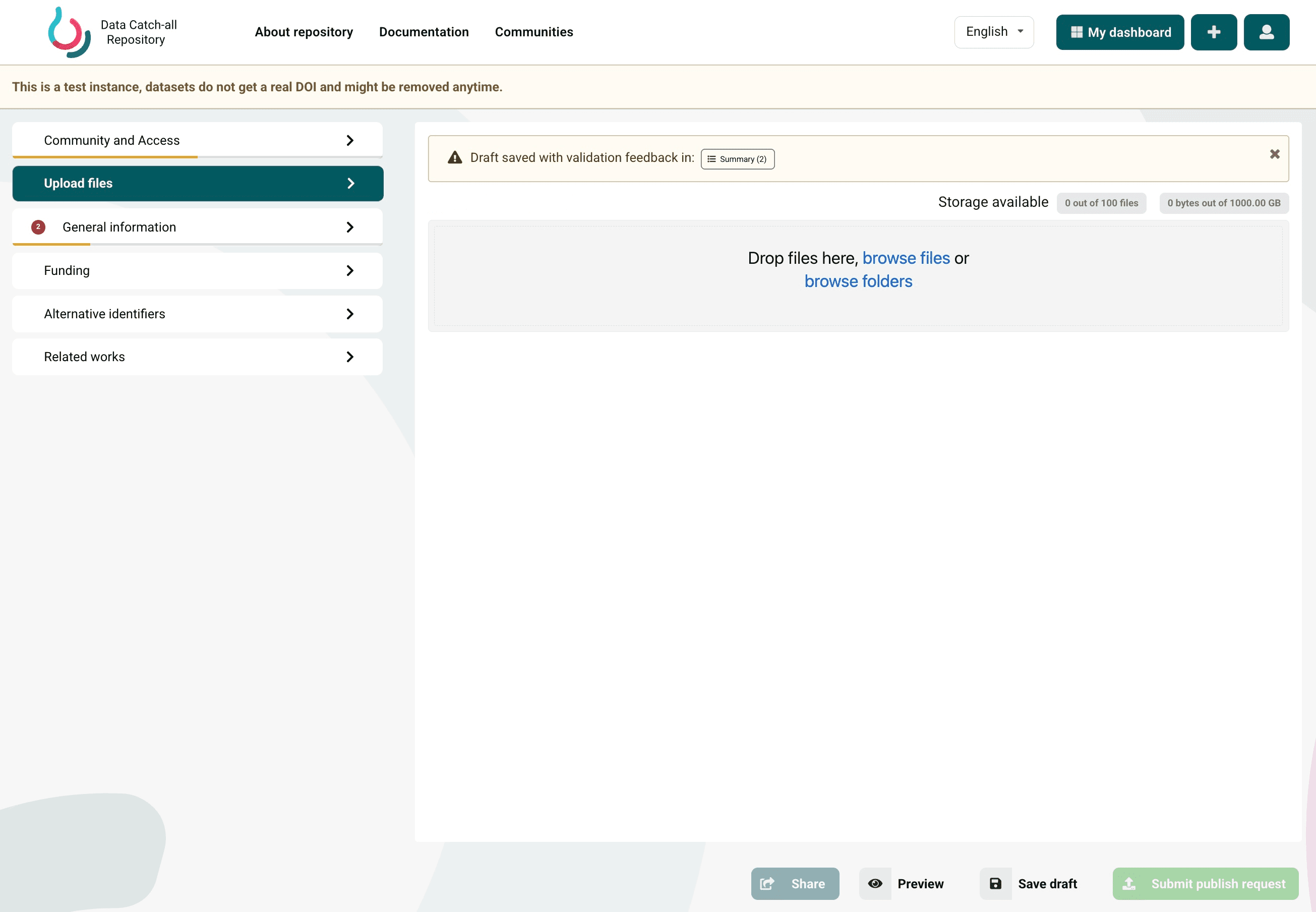Open the About repository menu item
1316x912 pixels.
point(304,32)
